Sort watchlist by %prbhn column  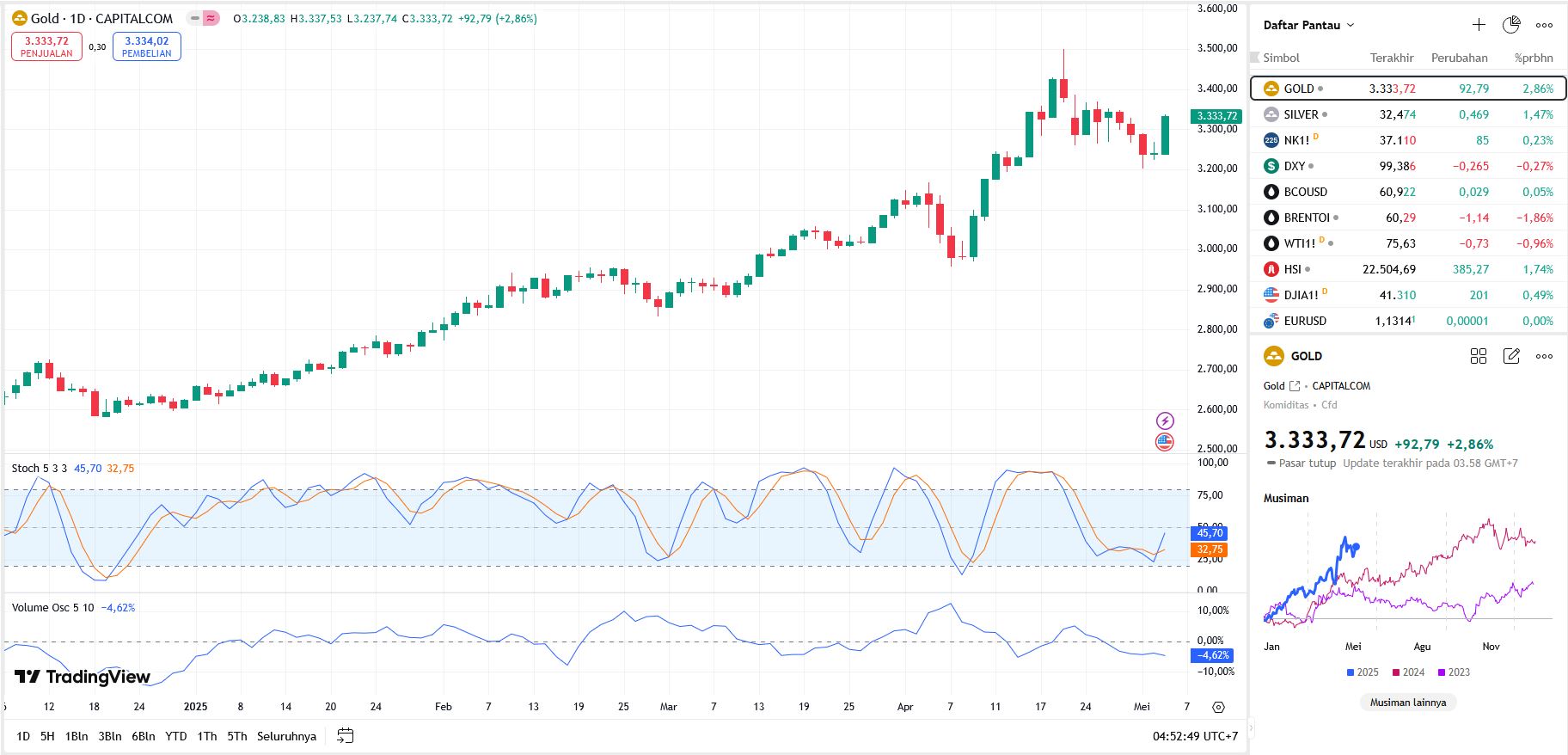point(1534,58)
